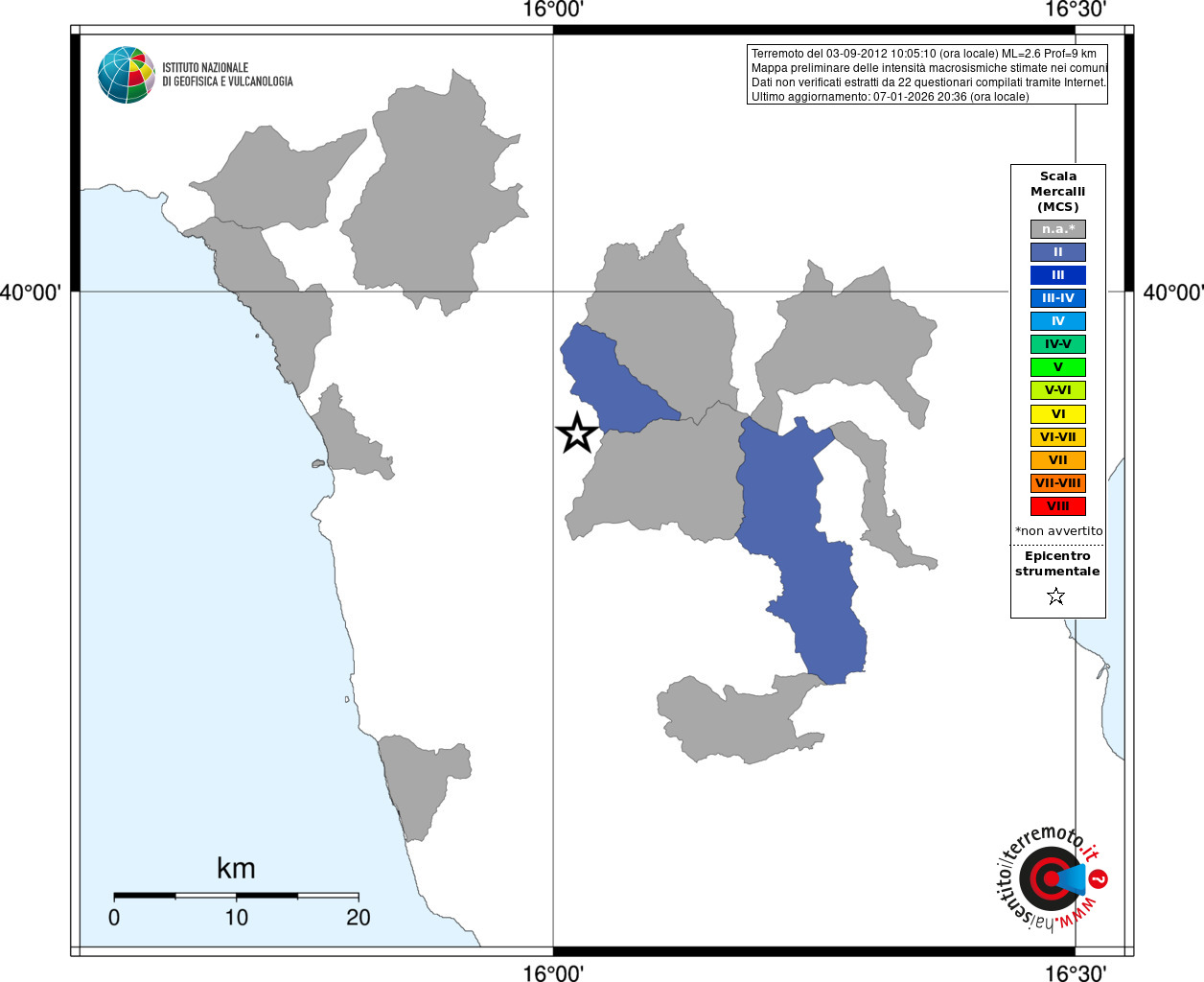The height and width of the screenshot is (982, 1204).
Task: Select the VII orange legend swatch
Action: pos(1058,460)
